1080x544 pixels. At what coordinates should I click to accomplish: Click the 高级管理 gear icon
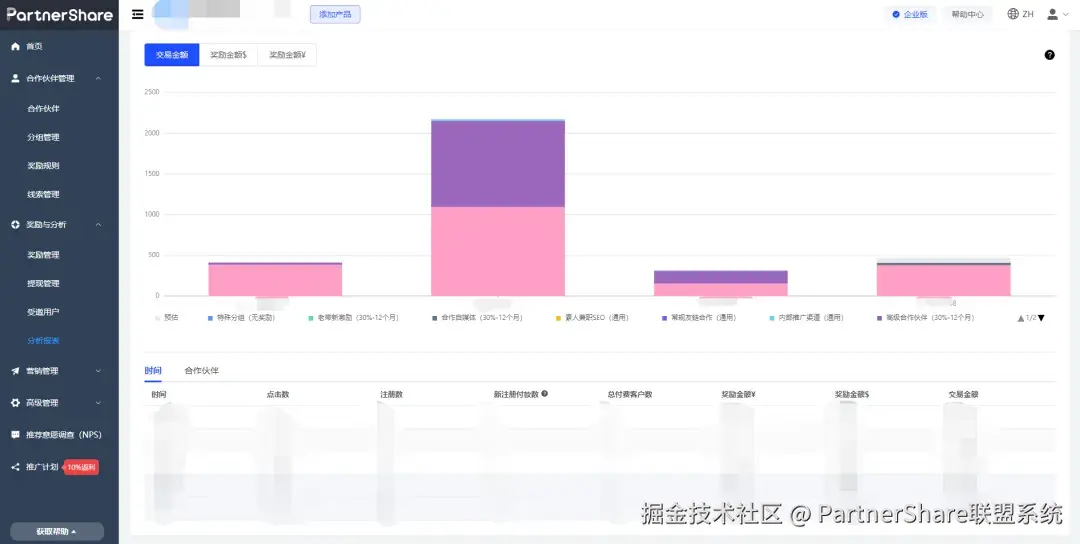coord(15,403)
